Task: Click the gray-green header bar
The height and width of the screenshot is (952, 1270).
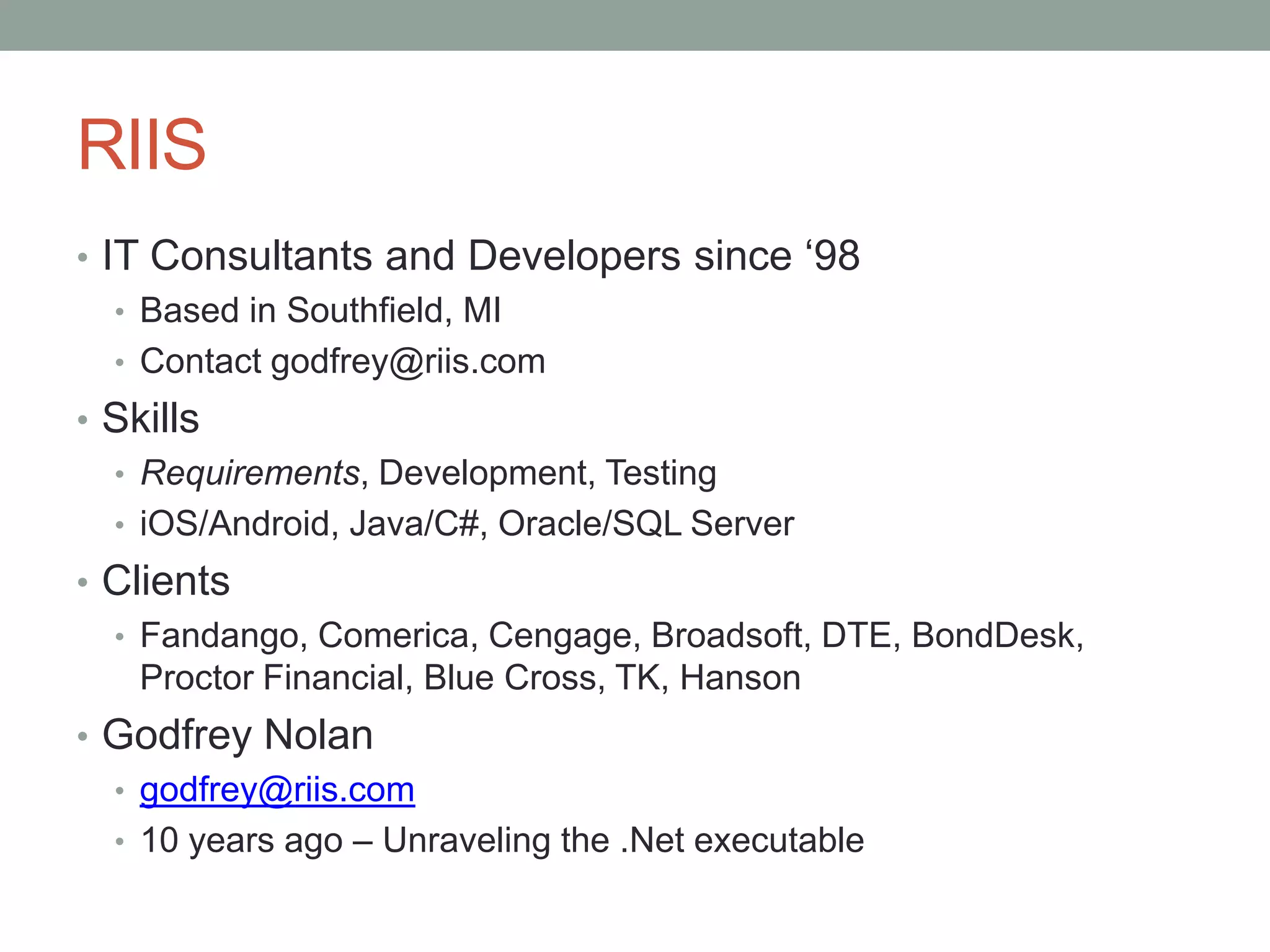Action: [x=635, y=25]
